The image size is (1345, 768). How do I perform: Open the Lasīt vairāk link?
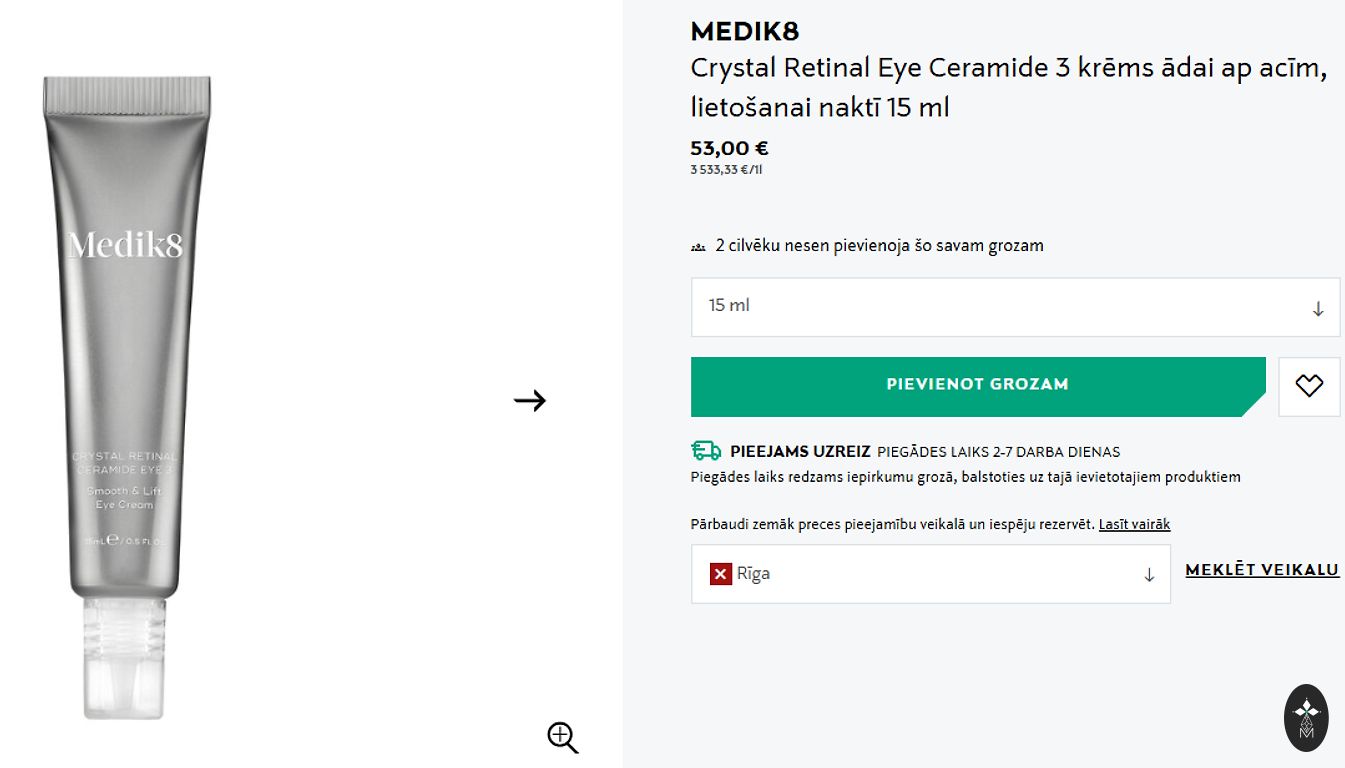coord(1134,524)
